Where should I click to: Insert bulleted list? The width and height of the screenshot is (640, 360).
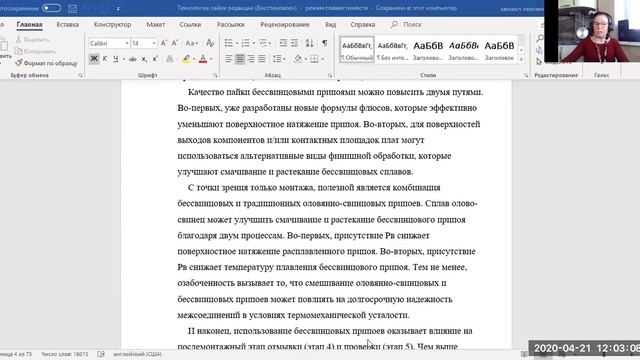point(229,43)
